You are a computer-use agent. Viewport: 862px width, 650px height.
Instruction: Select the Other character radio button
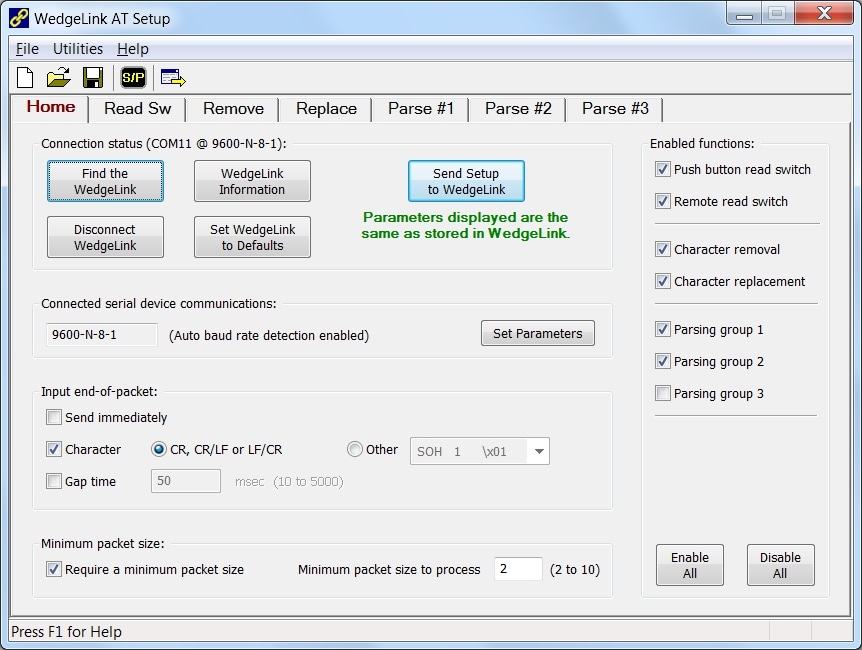pyautogui.click(x=355, y=449)
